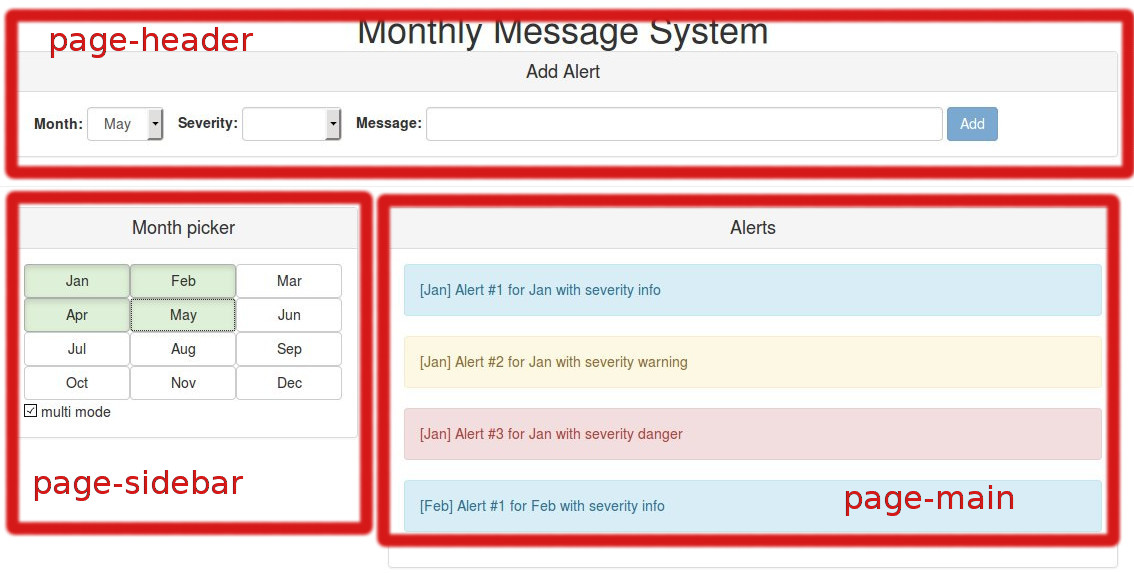1134x573 pixels.
Task: Toggle the Apr month button
Action: click(77, 315)
